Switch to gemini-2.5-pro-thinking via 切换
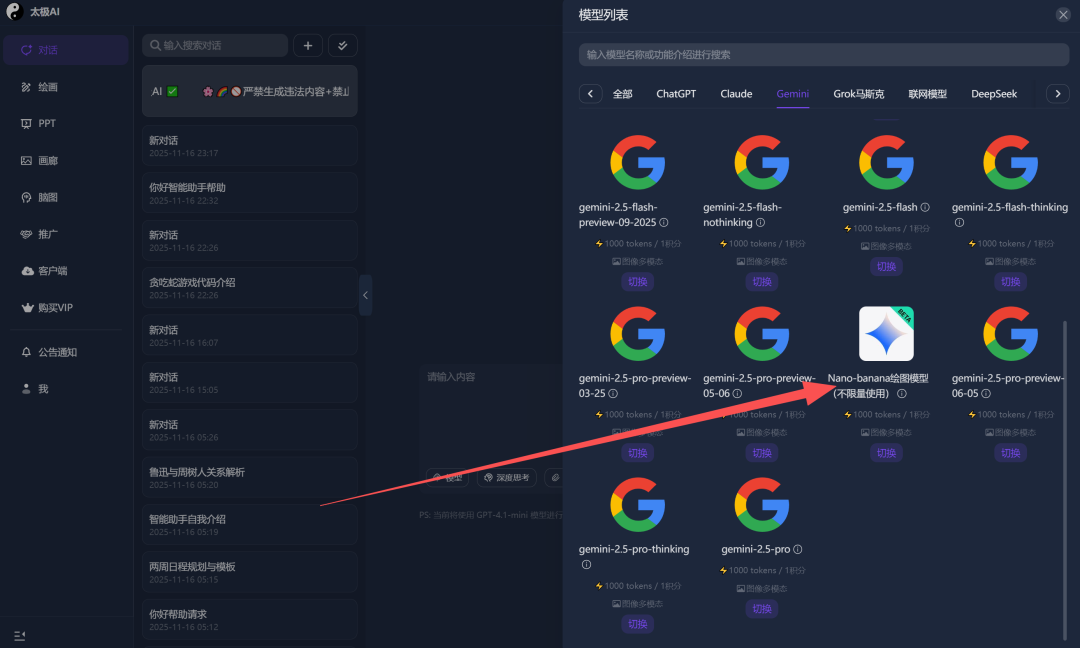Viewport: 1080px width, 648px height. (638, 624)
